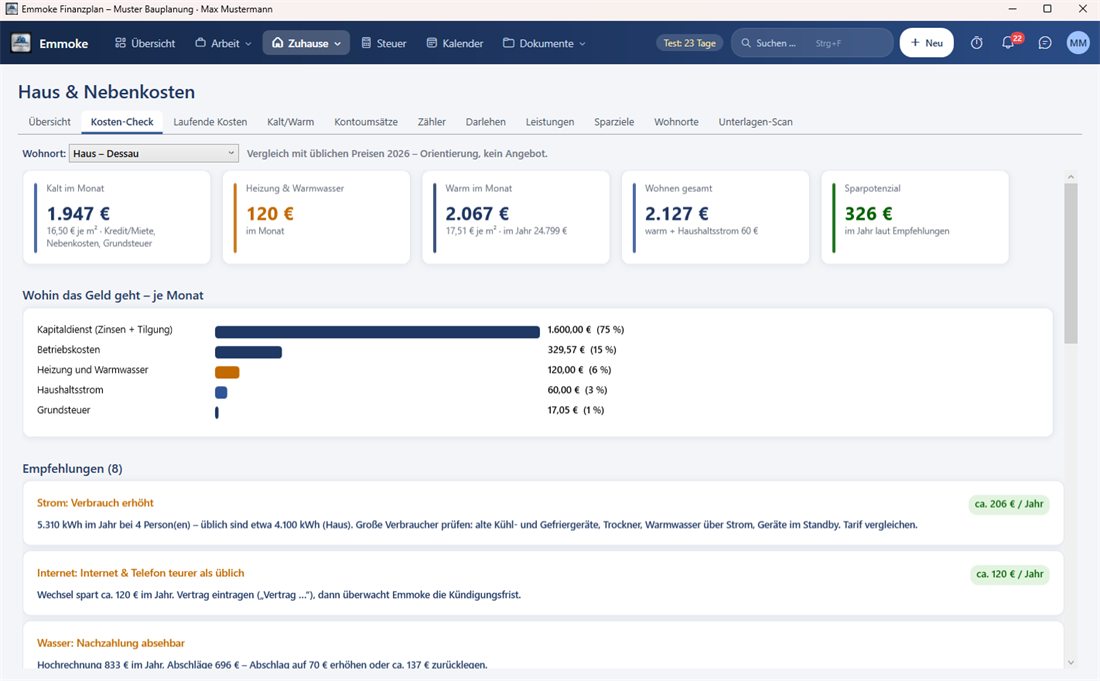Open notifications bell with 22 badge
The image size is (1100, 681).
1009,43
